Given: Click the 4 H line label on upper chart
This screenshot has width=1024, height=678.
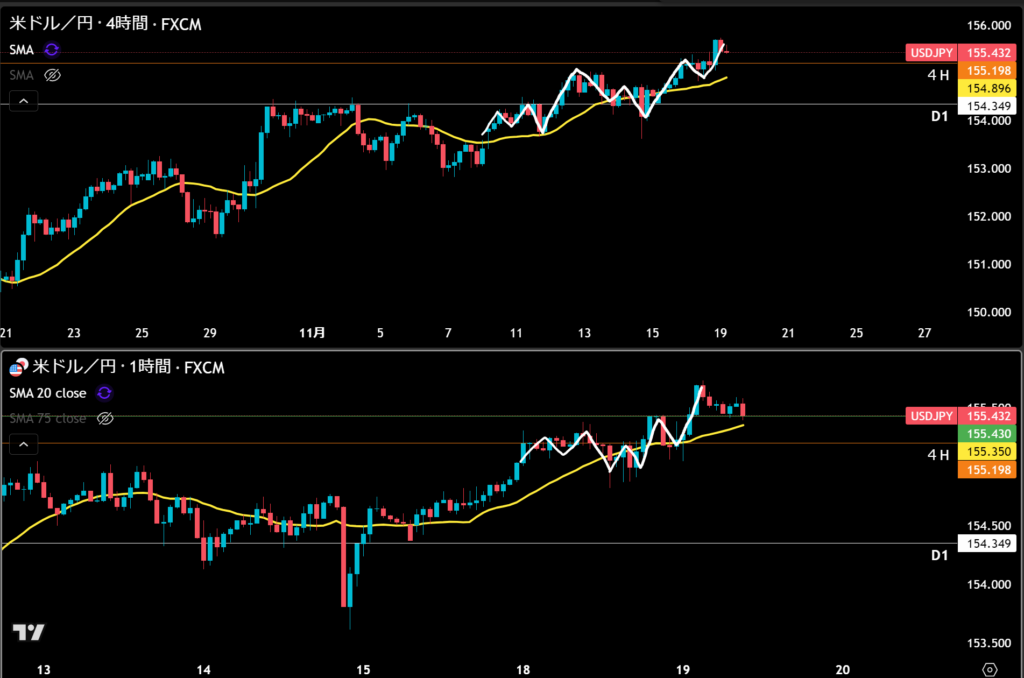Looking at the screenshot, I should pos(937,74).
